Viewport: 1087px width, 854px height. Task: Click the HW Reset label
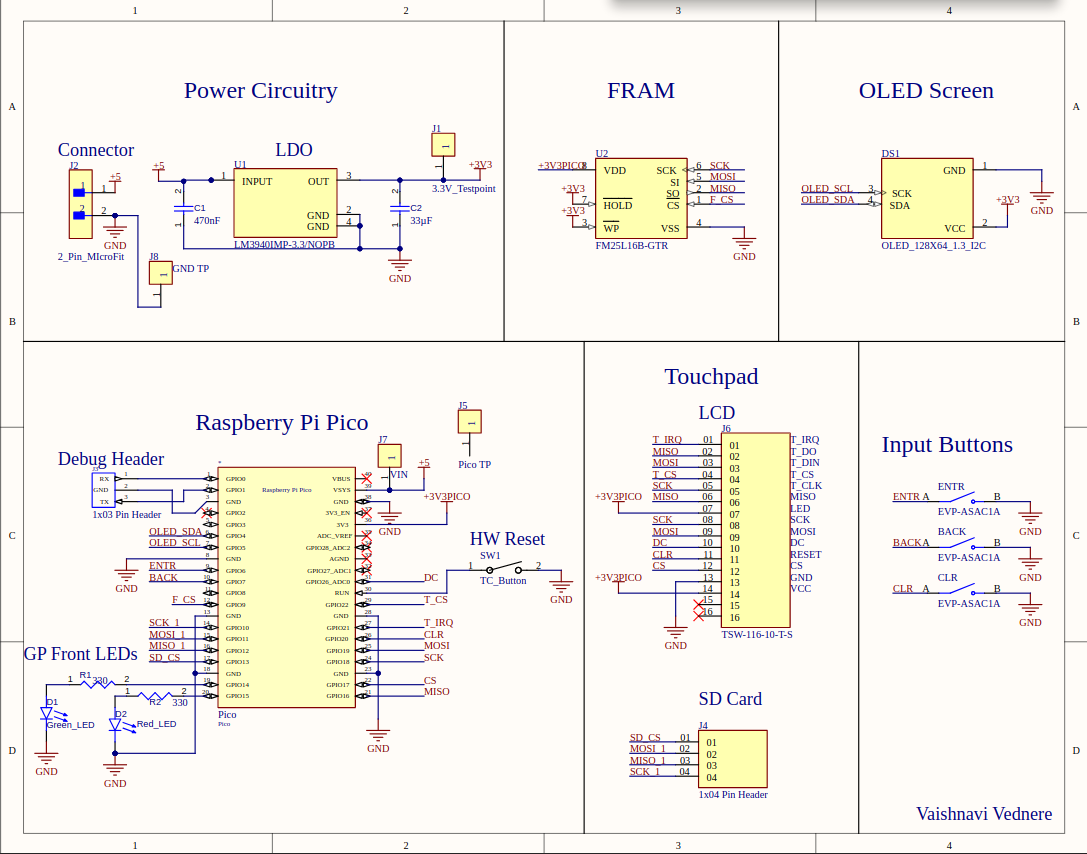pos(507,539)
